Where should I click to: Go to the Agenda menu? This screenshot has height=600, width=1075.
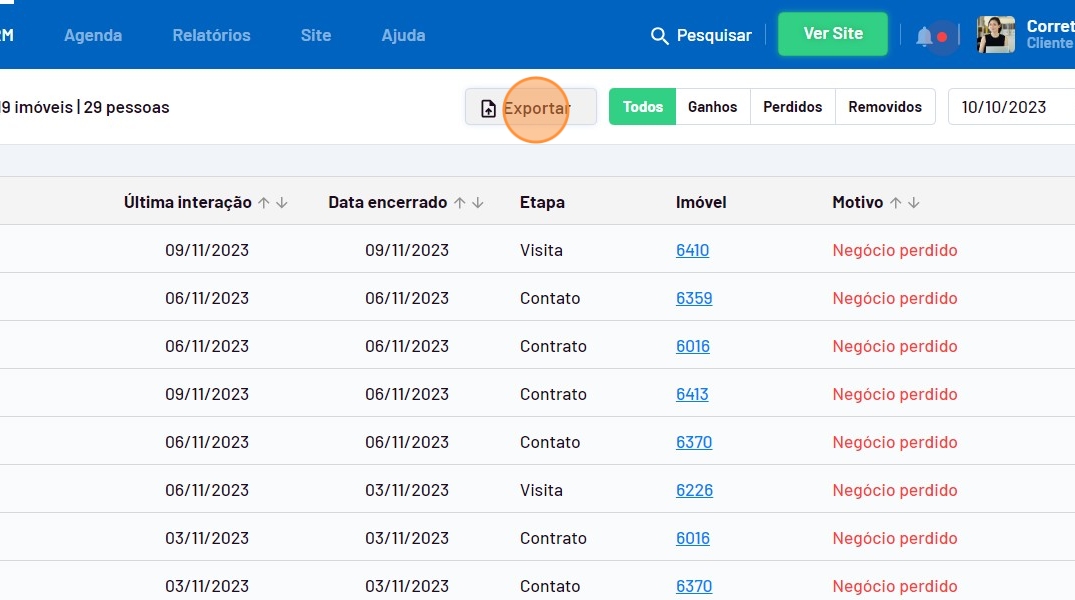[x=93, y=35]
